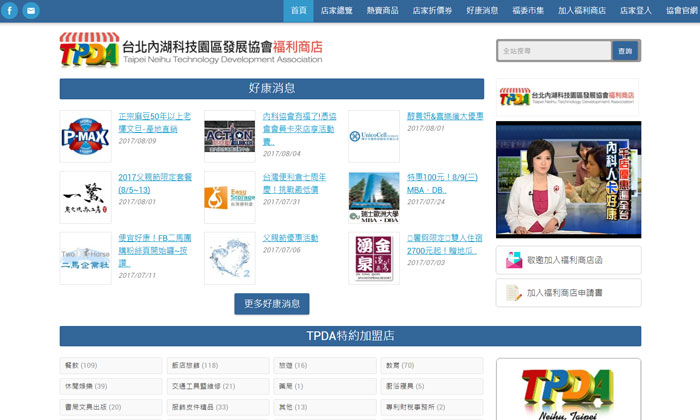
Task: Click the 湧金泉 red logo image
Action: click(373, 258)
